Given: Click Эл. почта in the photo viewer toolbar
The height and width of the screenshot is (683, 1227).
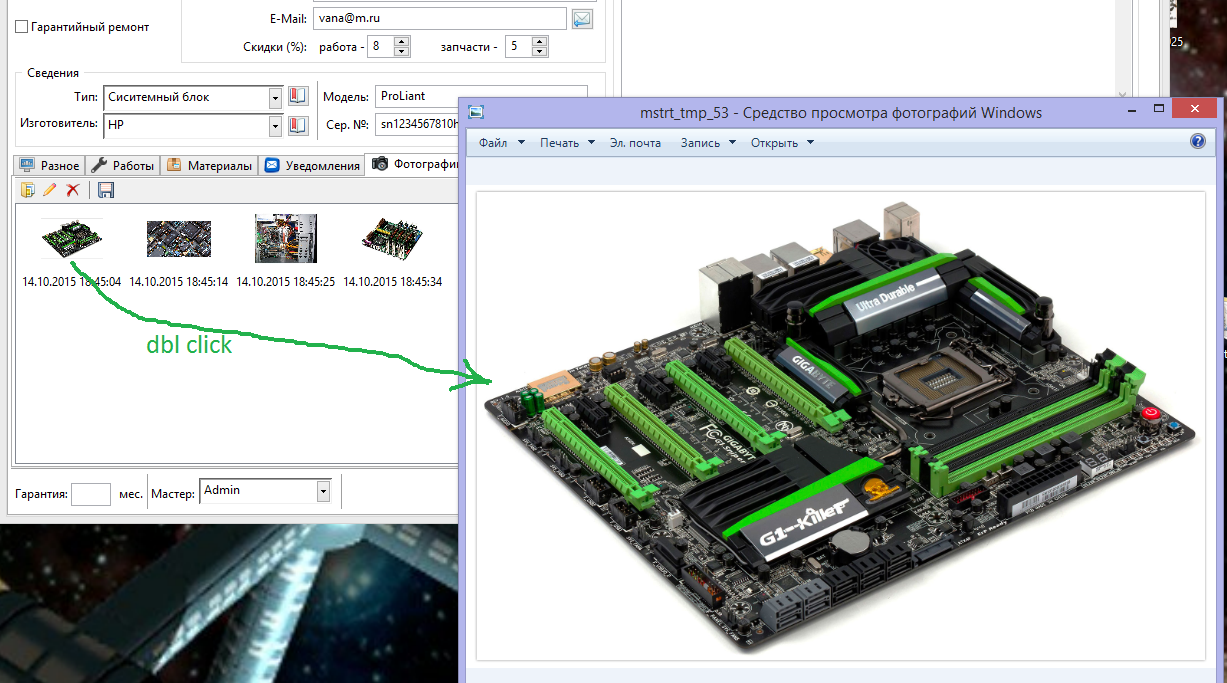Looking at the screenshot, I should tap(636, 143).
